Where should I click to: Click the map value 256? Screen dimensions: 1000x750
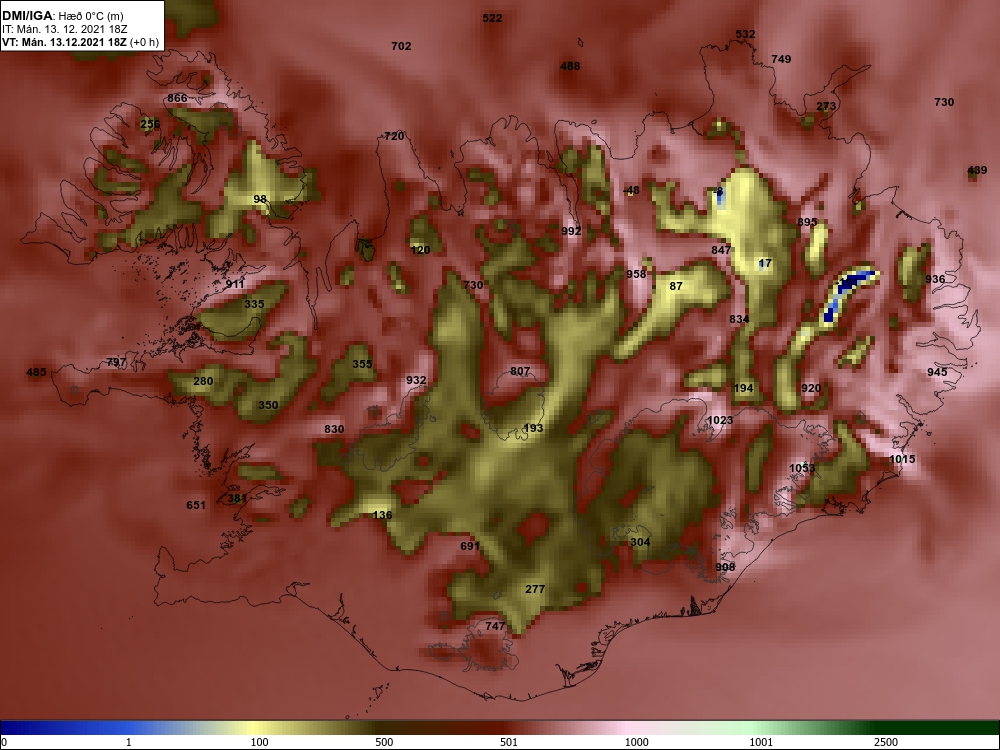[151, 124]
